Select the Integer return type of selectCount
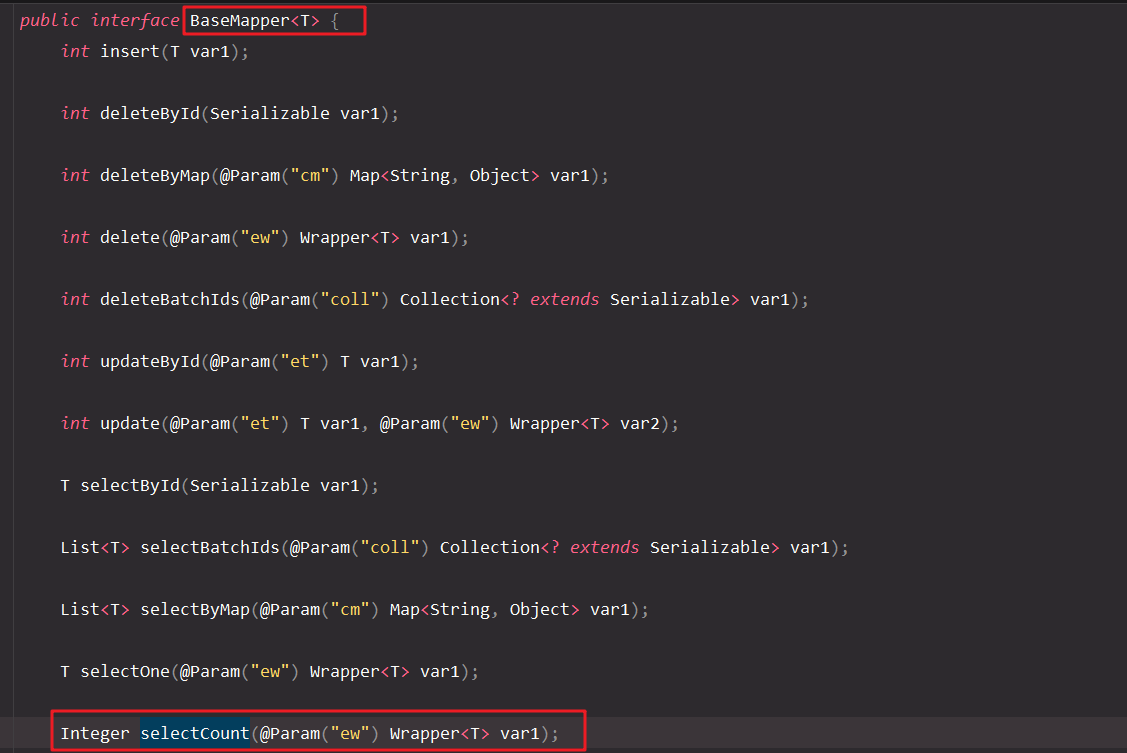The height and width of the screenshot is (753, 1127). point(93,733)
